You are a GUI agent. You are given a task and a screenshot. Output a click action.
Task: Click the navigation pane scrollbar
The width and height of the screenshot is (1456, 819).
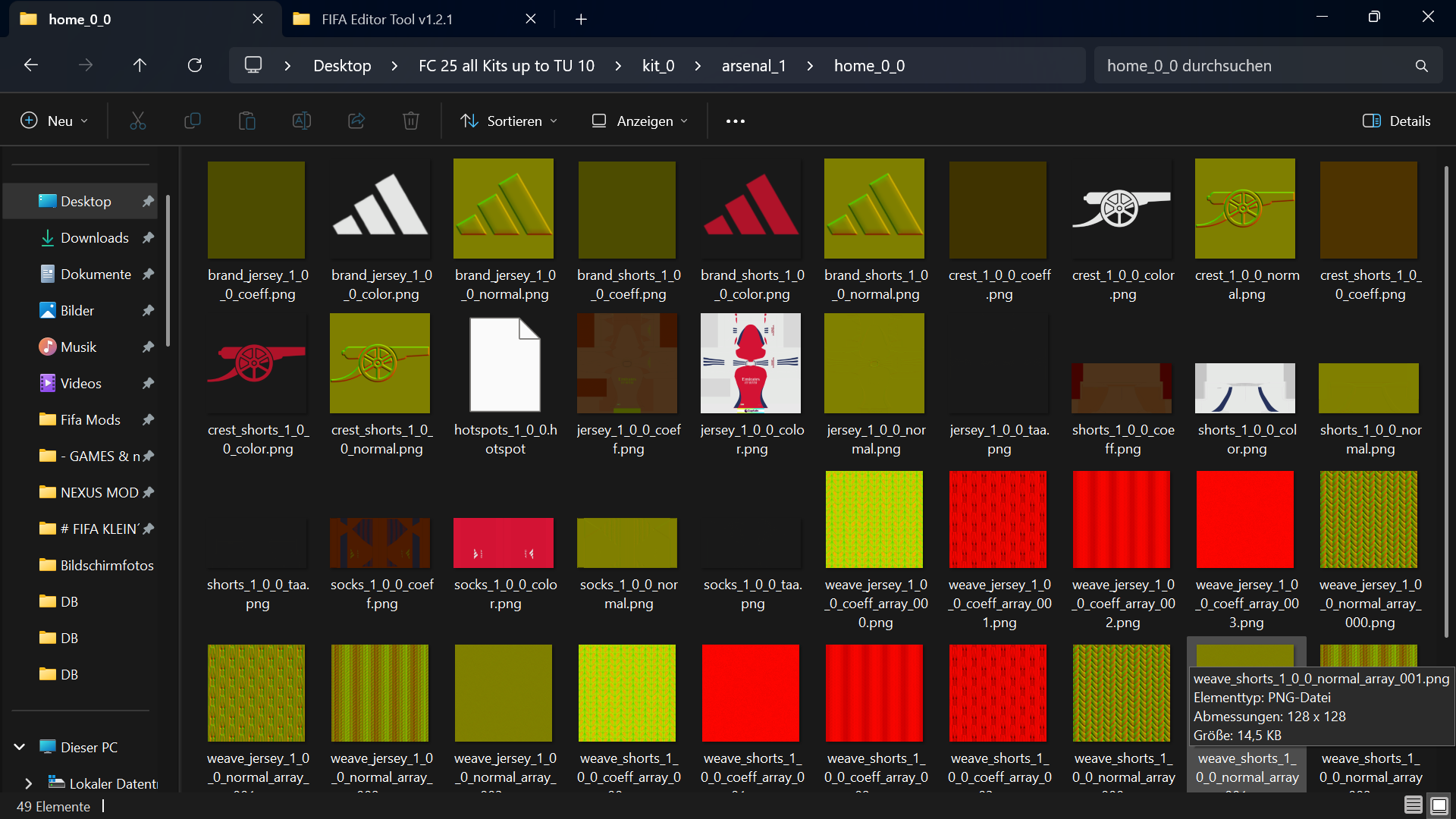[x=168, y=270]
